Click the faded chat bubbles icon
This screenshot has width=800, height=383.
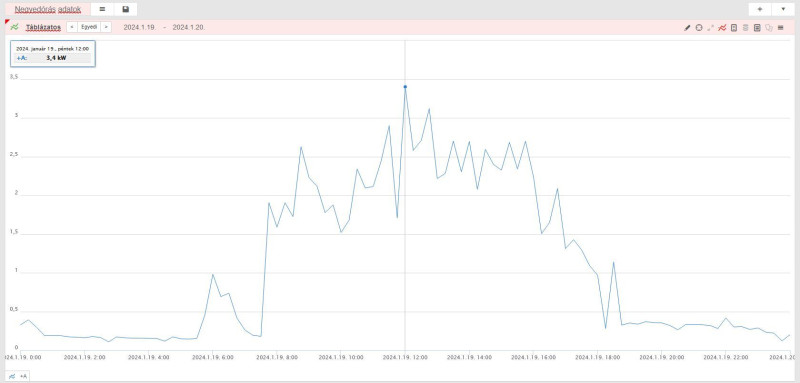point(769,28)
